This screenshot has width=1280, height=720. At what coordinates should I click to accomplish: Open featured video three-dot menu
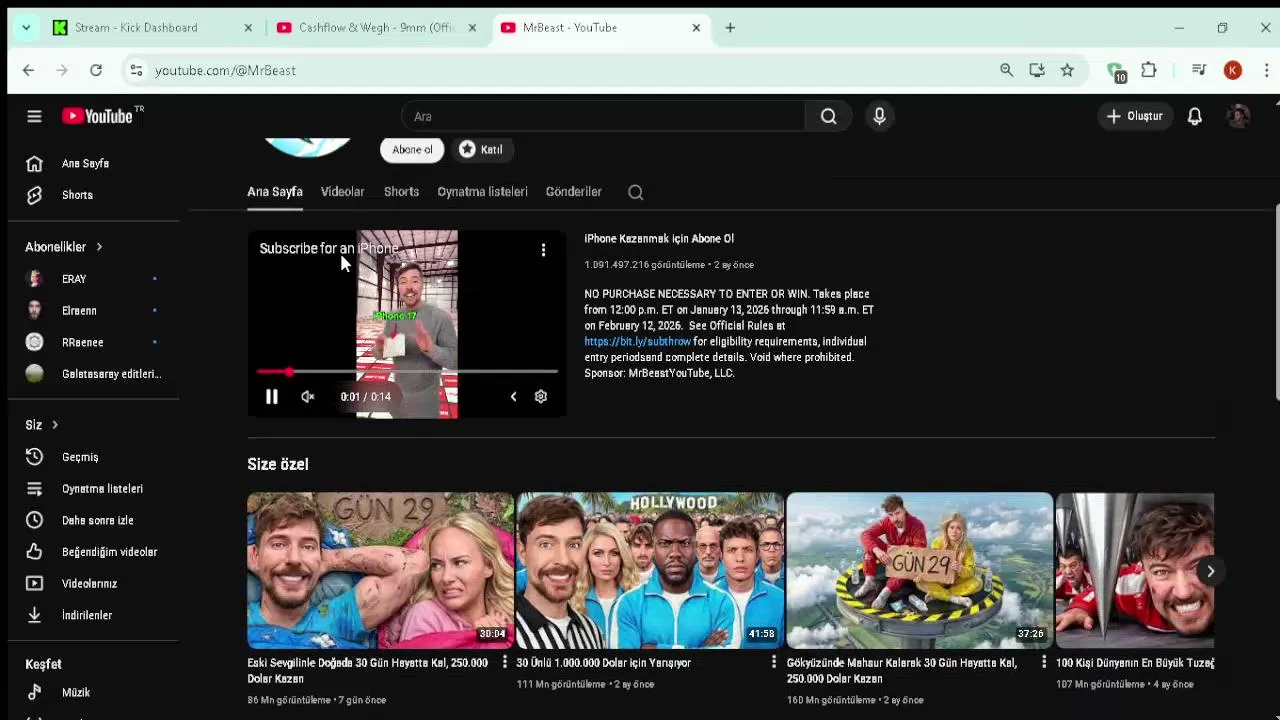tap(543, 250)
